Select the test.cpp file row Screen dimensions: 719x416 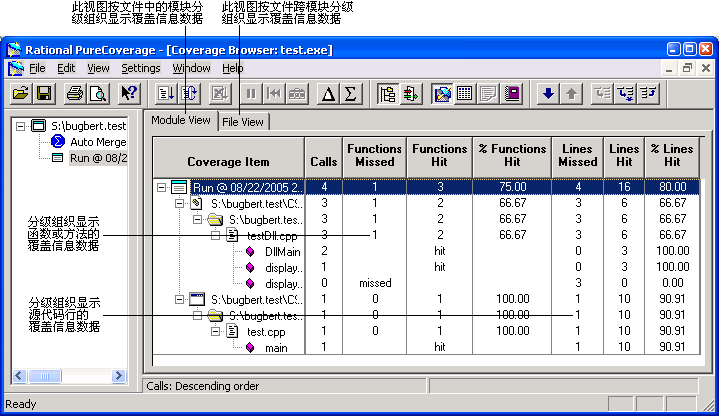(x=266, y=332)
